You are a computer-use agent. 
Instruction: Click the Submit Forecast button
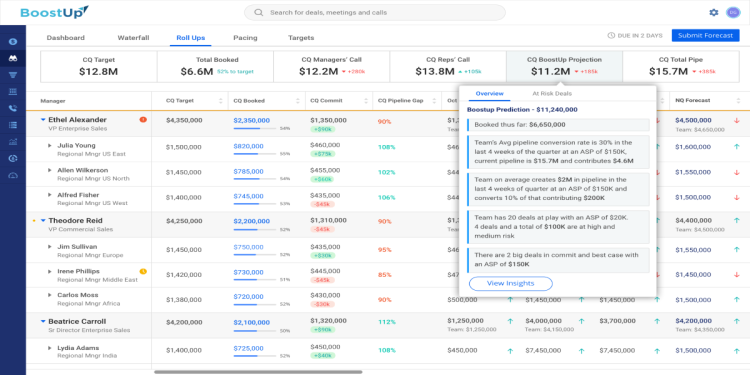(705, 35)
